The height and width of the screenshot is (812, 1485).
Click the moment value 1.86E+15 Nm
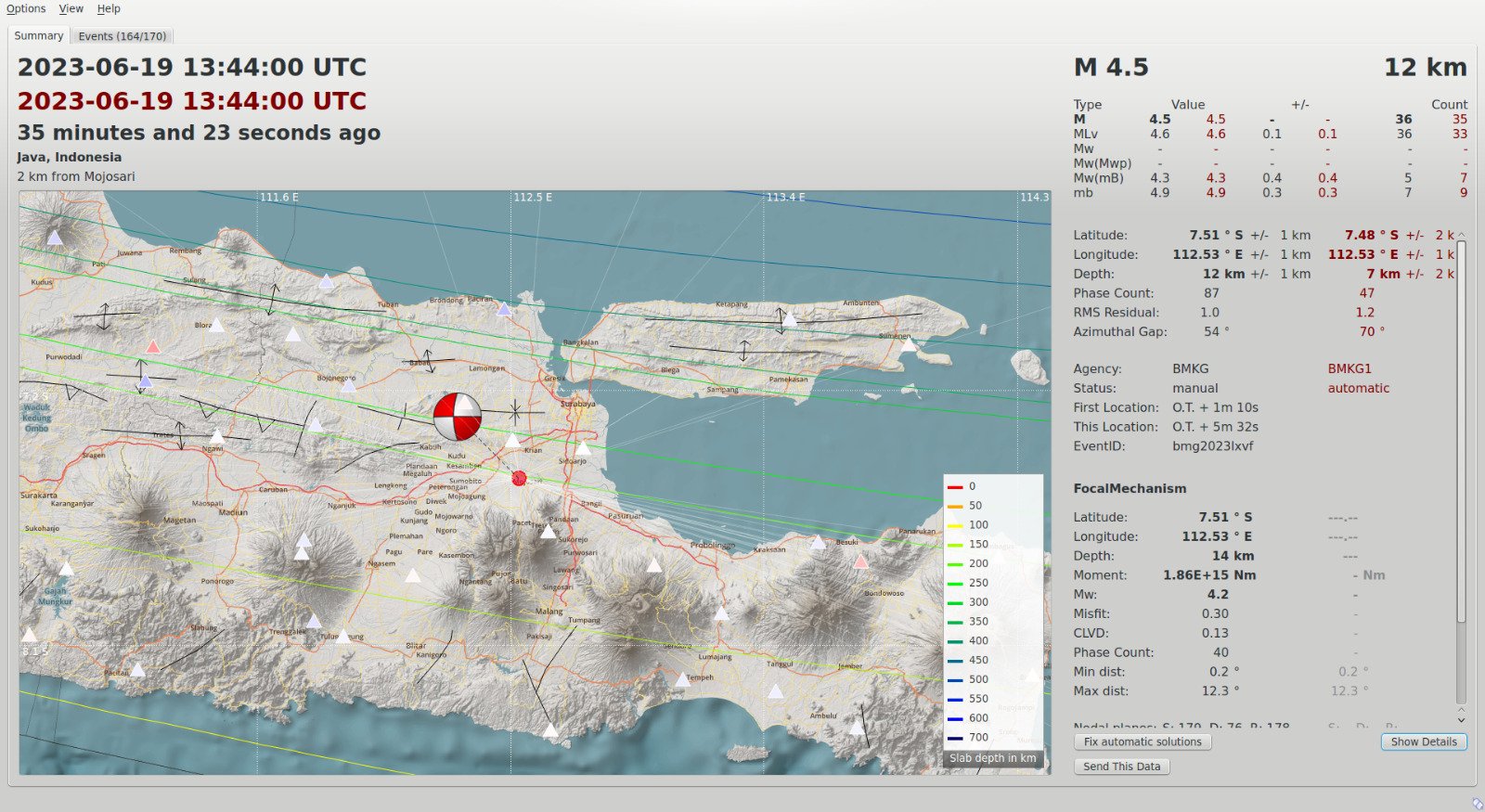(x=1209, y=575)
